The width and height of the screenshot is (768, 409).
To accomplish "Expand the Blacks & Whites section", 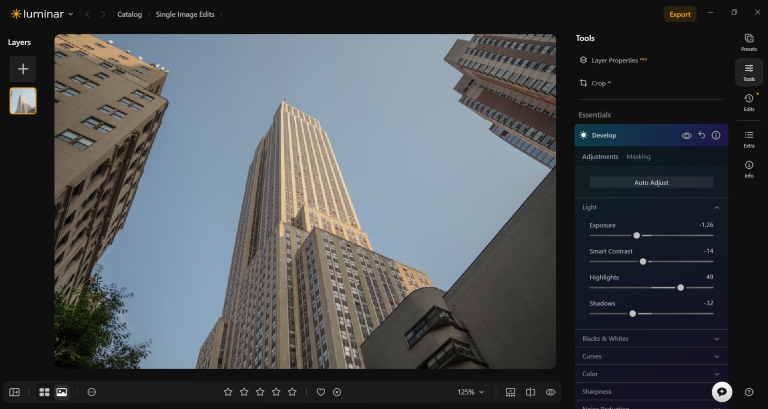I will click(x=651, y=338).
